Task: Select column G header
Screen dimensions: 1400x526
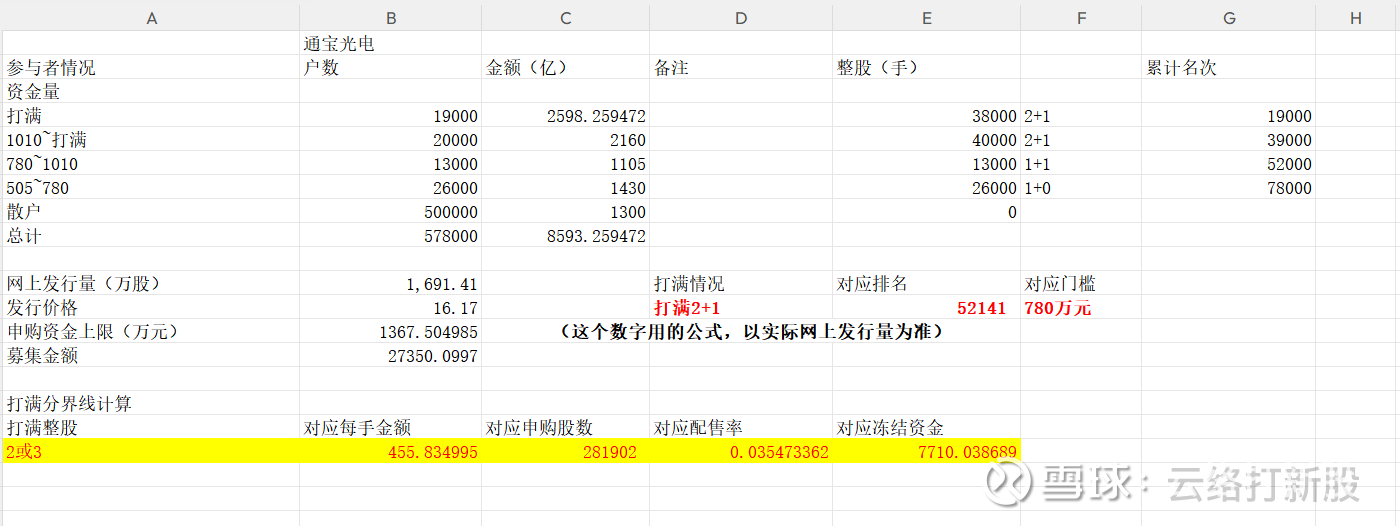Action: click(1228, 18)
